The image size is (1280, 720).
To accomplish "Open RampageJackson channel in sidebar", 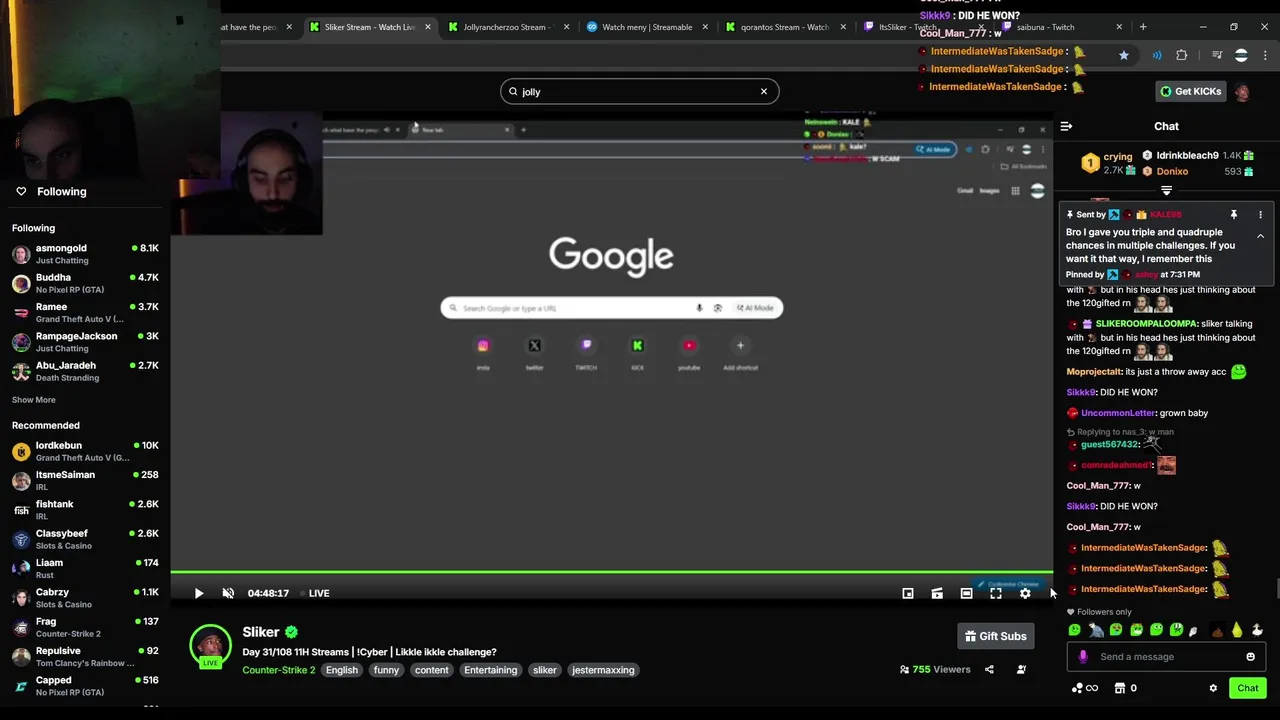I will (x=85, y=342).
